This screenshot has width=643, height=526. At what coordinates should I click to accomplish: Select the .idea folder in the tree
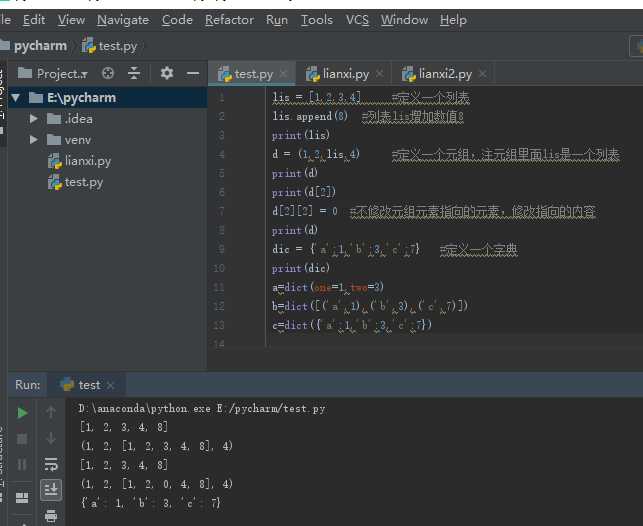point(70,119)
